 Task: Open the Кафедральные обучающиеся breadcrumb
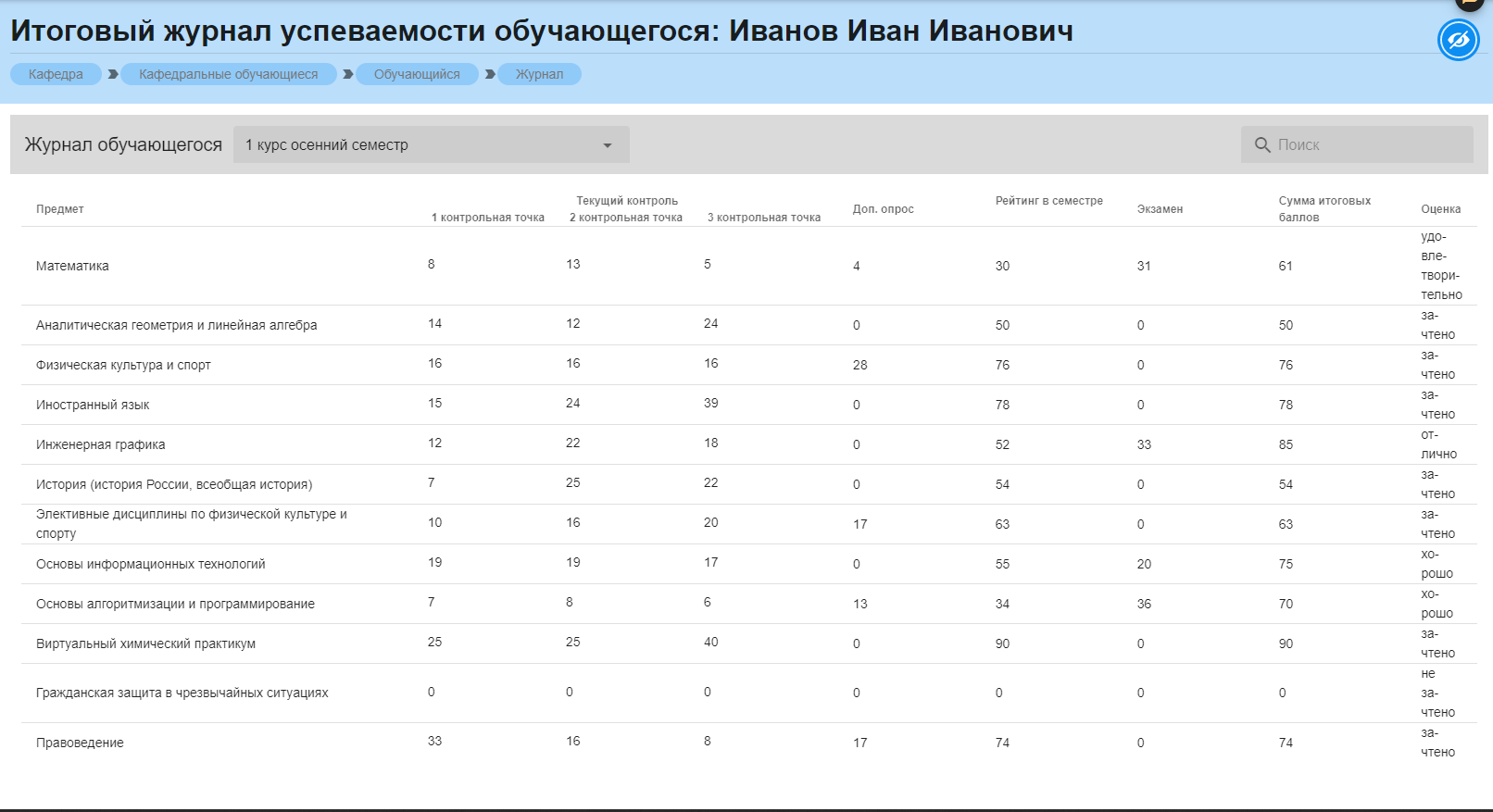228,74
